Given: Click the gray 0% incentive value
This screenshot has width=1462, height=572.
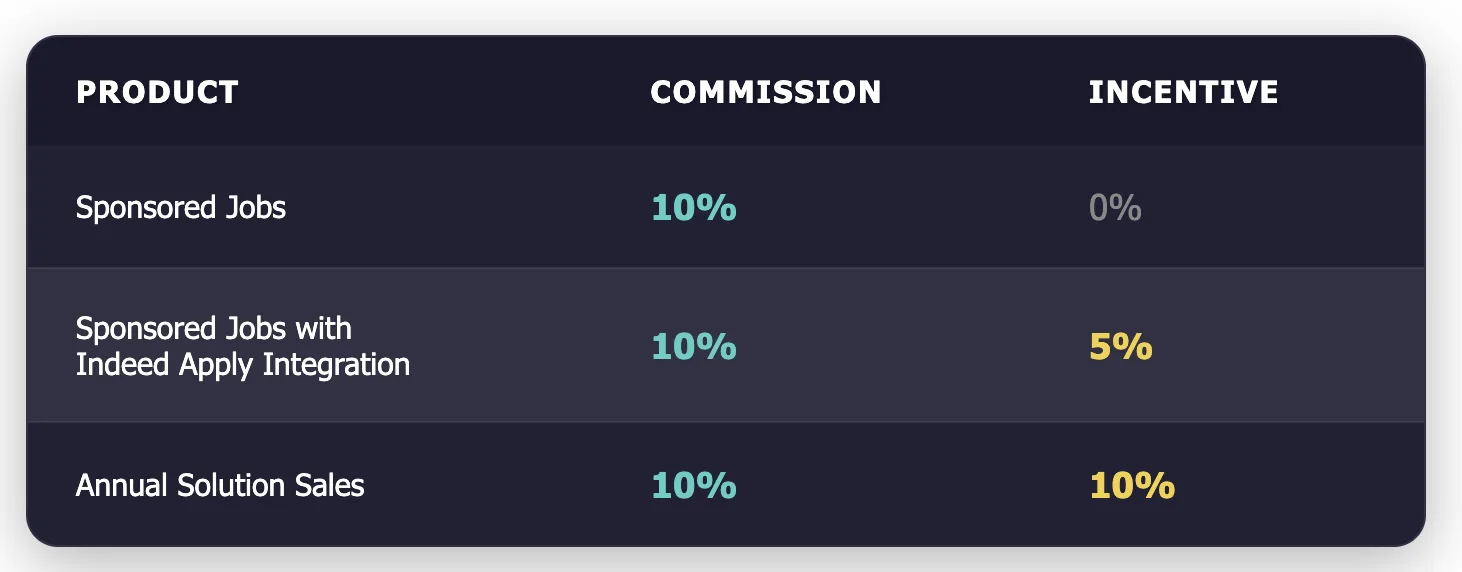Looking at the screenshot, I should coord(1115,208).
